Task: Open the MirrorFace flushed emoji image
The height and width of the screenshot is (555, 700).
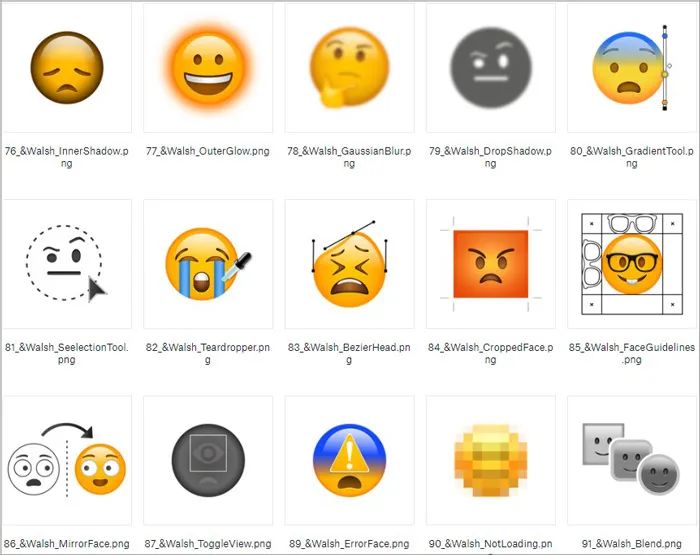Action: pyautogui.click(x=67, y=460)
